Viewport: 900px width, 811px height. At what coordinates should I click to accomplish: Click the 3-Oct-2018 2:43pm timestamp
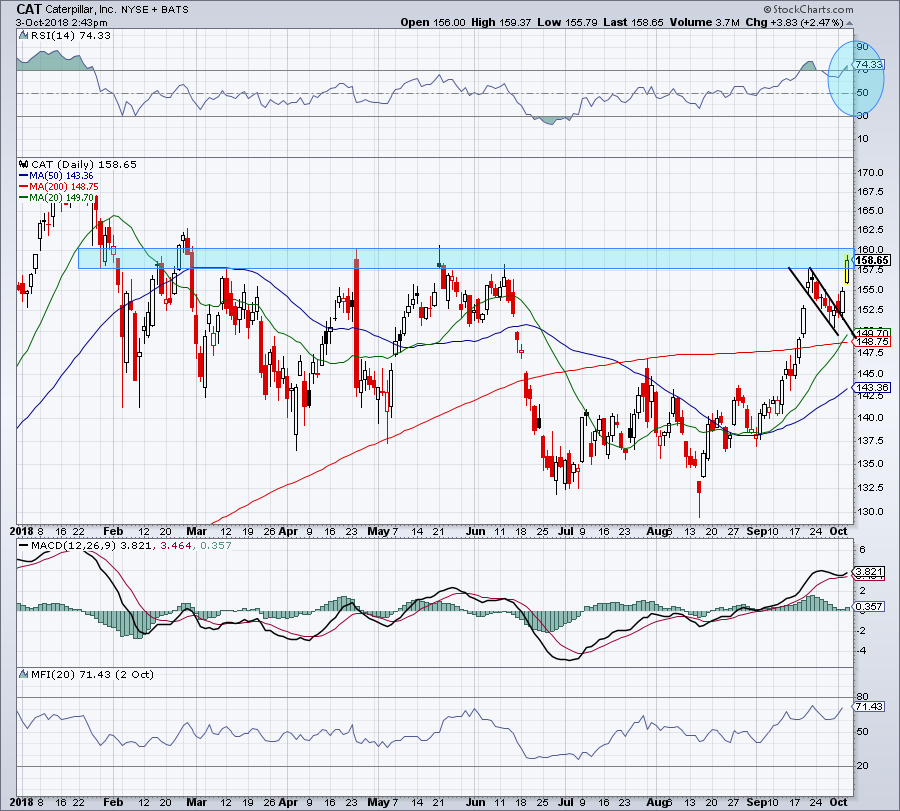tap(61, 23)
